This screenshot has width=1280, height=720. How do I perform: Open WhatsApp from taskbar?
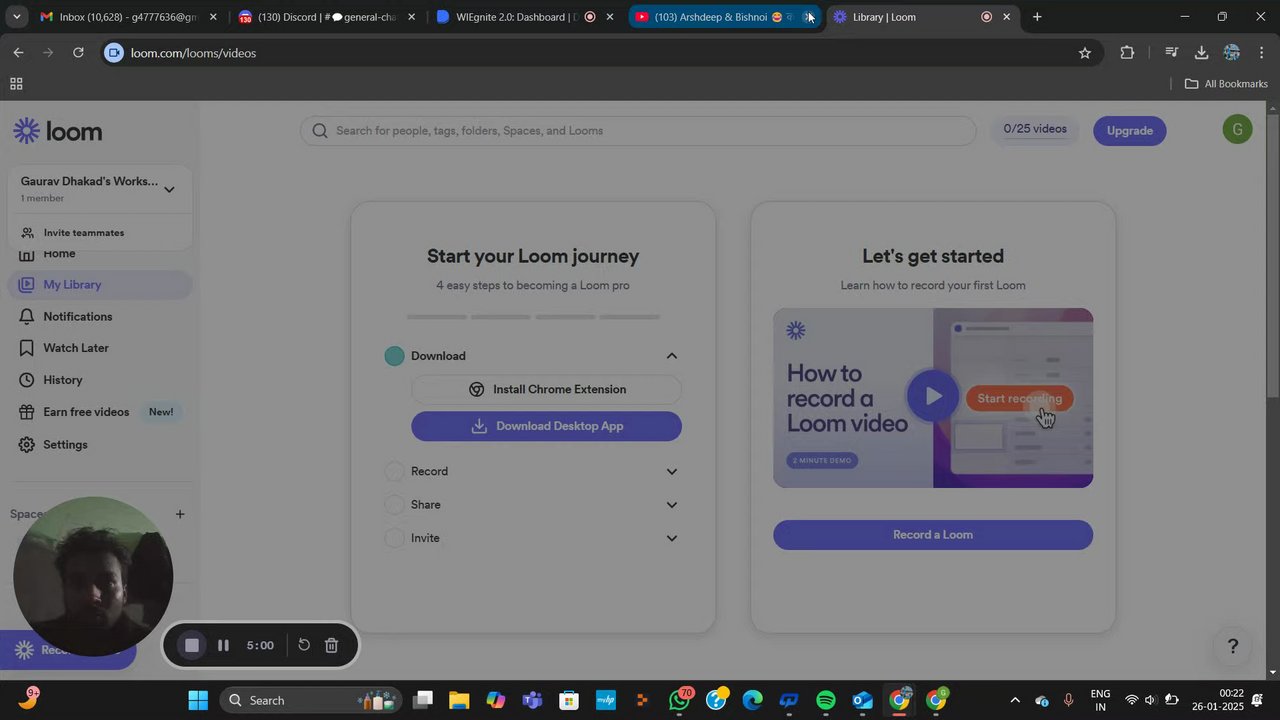(x=680, y=700)
